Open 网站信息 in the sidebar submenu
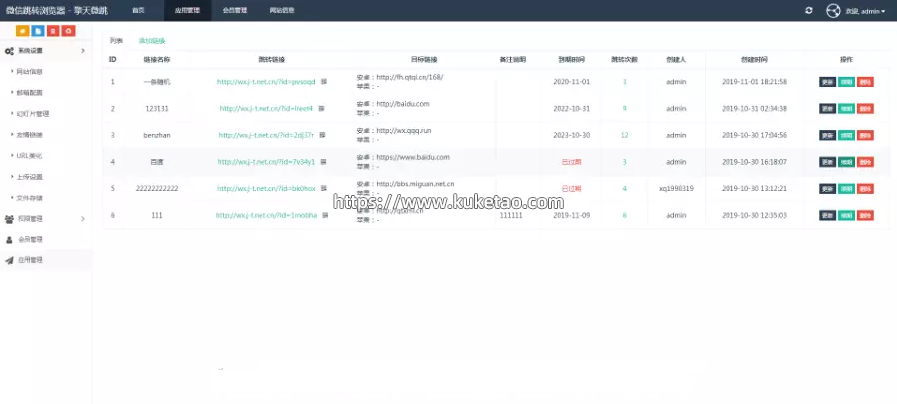The height and width of the screenshot is (404, 897). point(30,72)
